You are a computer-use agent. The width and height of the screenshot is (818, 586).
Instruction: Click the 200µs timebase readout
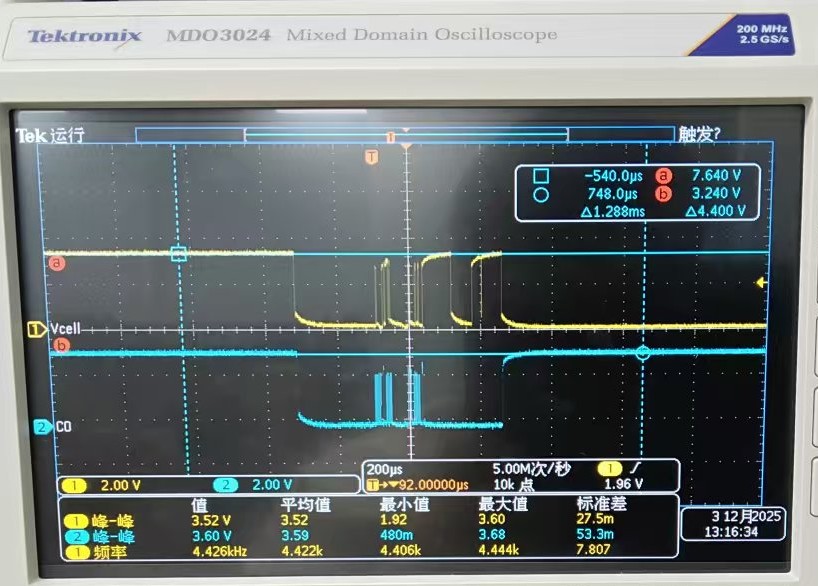pos(384,469)
